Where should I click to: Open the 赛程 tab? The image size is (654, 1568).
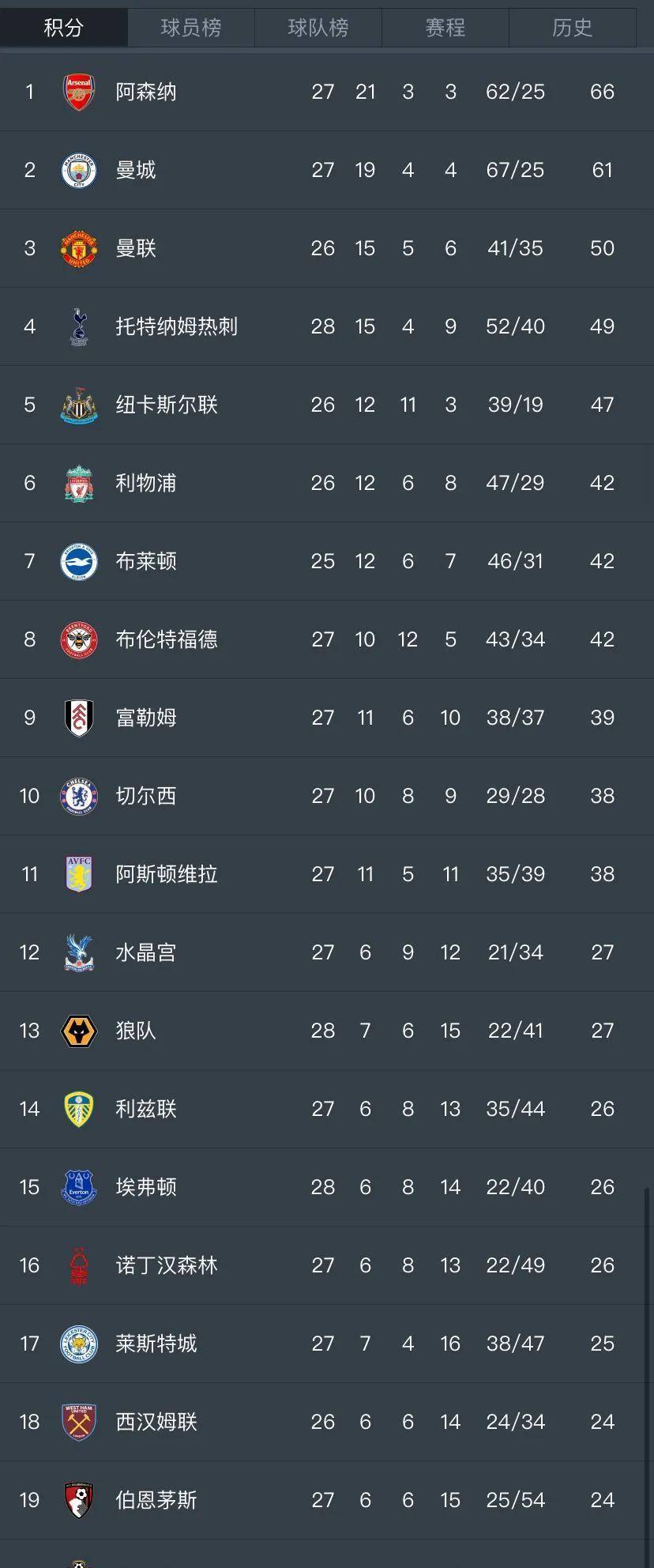[x=445, y=28]
